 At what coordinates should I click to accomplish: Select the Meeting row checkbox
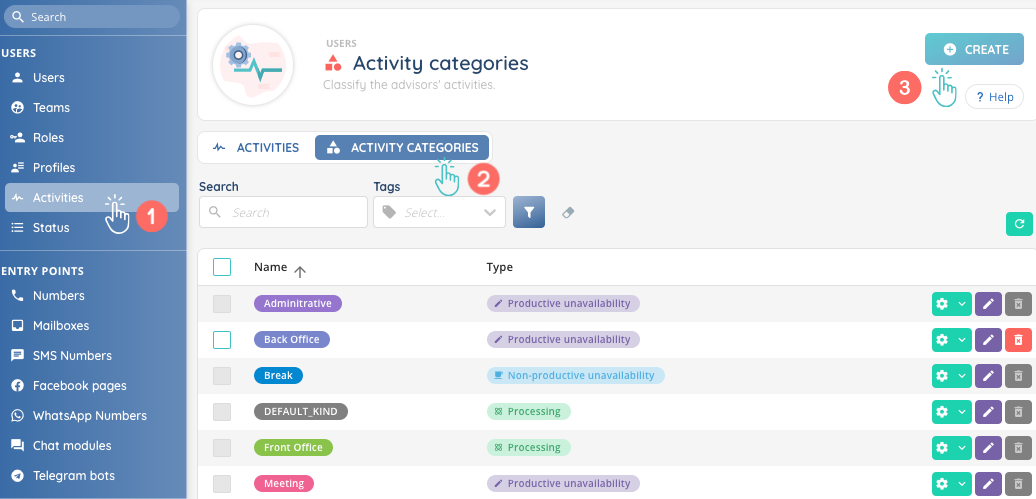pos(222,484)
